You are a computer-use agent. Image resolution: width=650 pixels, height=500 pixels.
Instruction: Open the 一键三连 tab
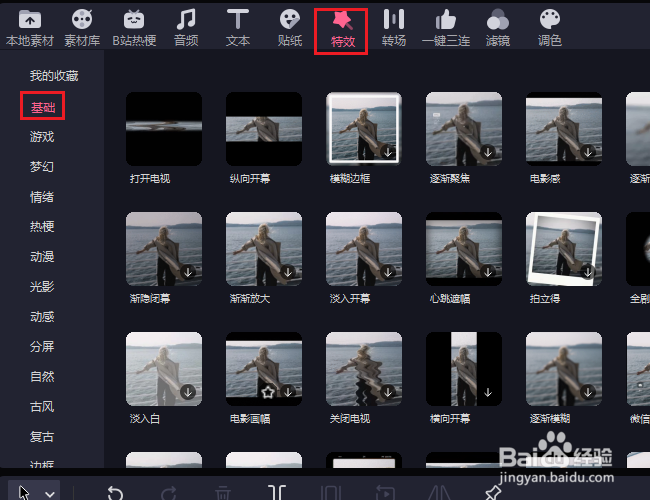pos(446,28)
